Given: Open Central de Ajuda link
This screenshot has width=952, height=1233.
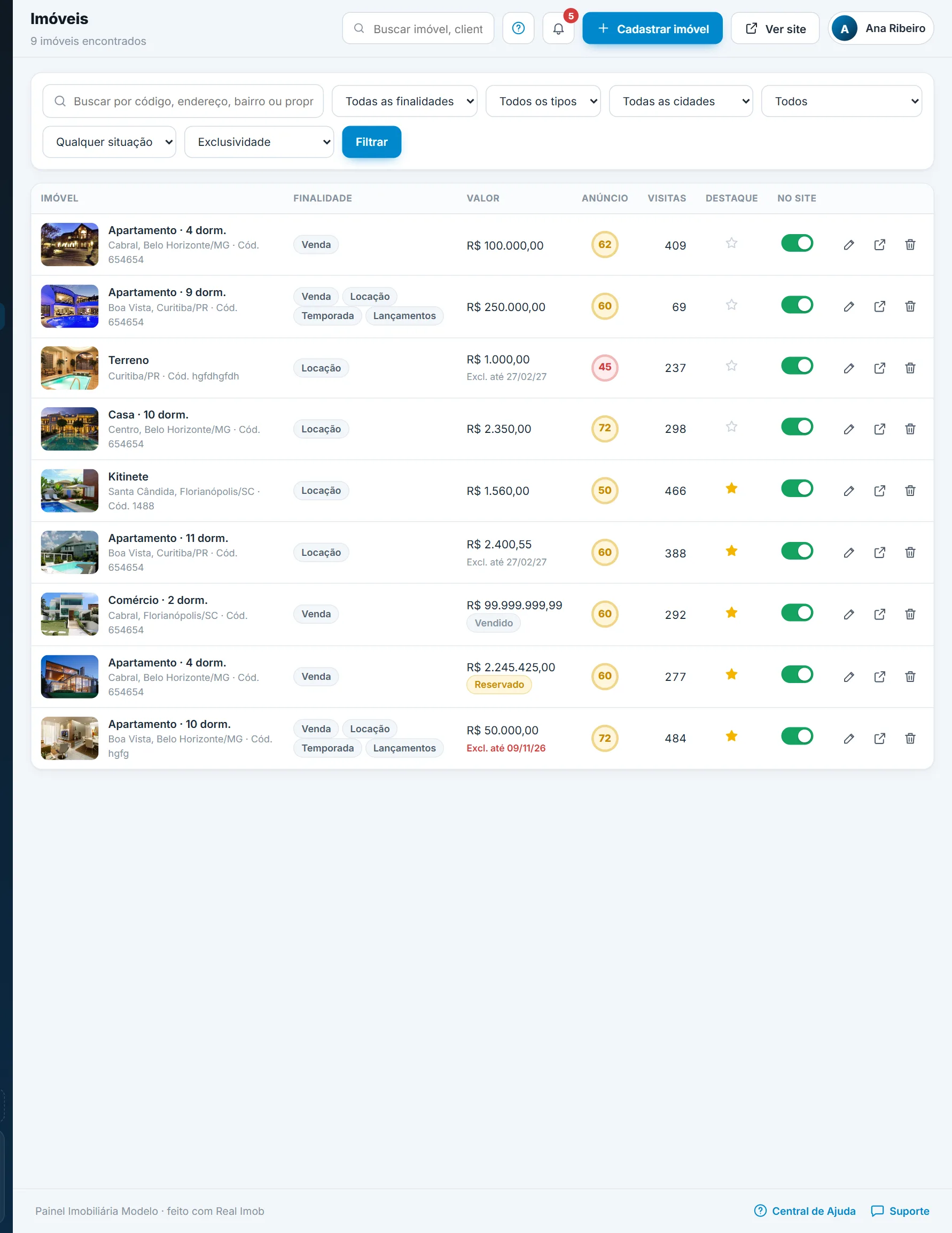Looking at the screenshot, I should (805, 1211).
